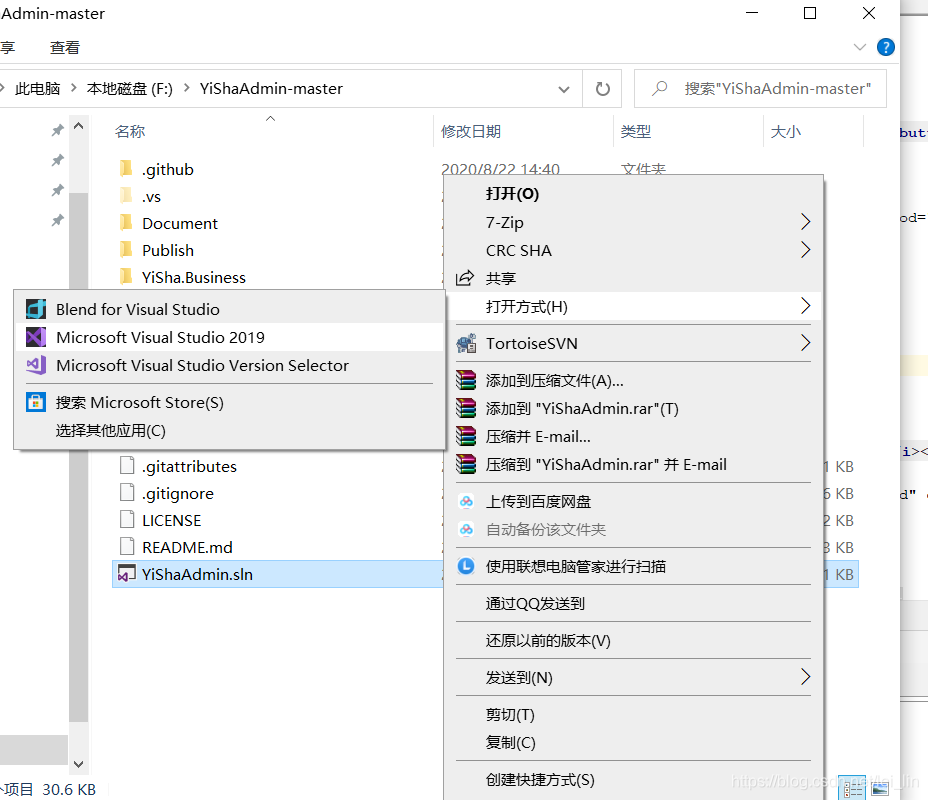Click breadcrumb arrow after 本地磁盘 (F:)

[x=186, y=88]
